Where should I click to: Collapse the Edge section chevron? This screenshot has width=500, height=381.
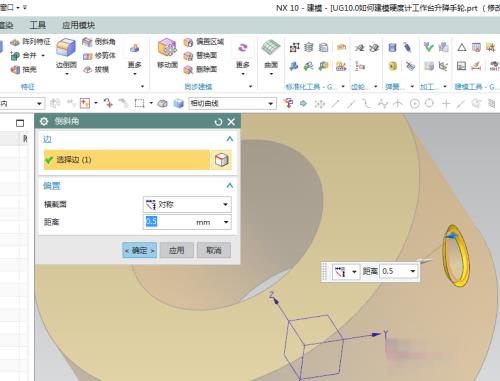230,139
